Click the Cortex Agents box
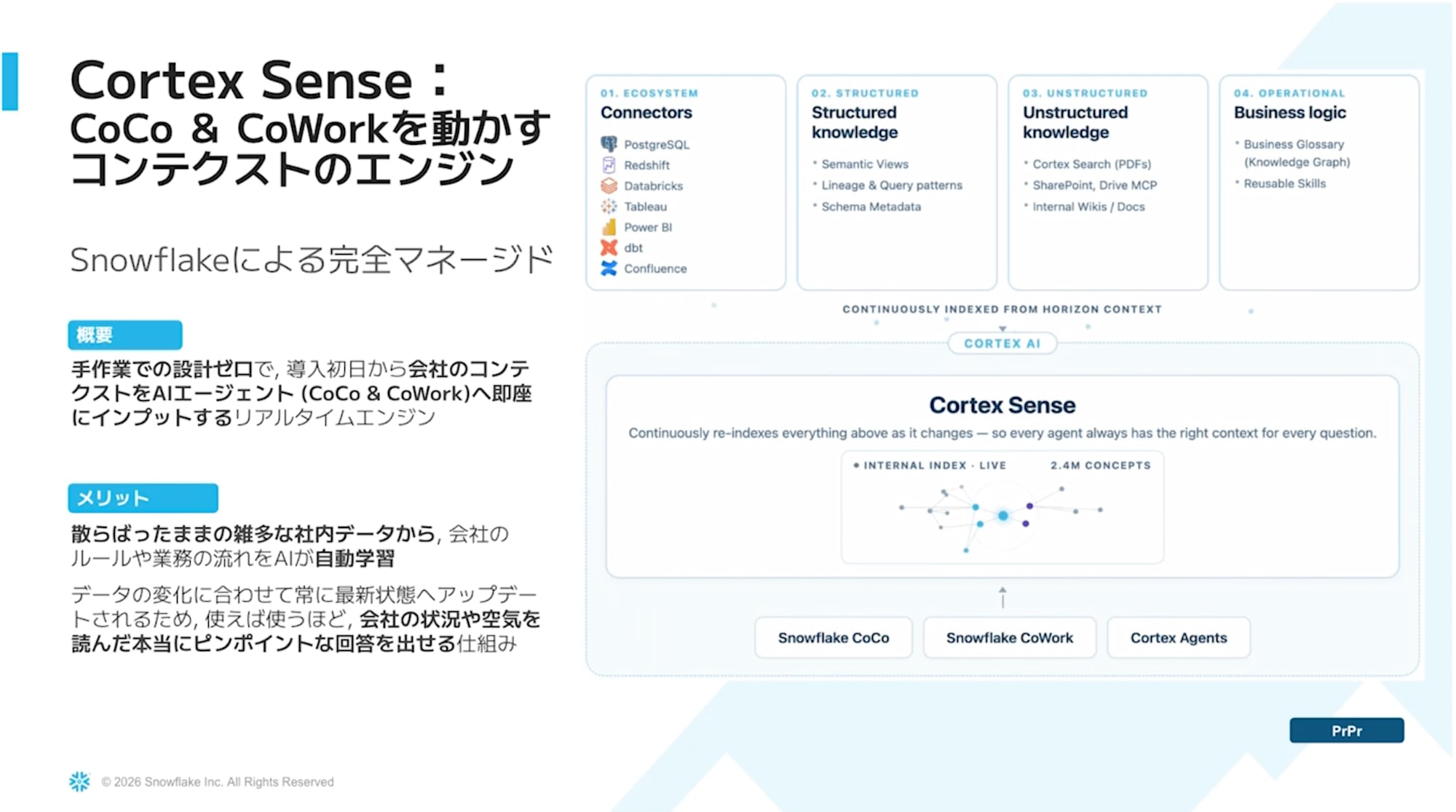1456x812 pixels. pyautogui.click(x=1179, y=638)
